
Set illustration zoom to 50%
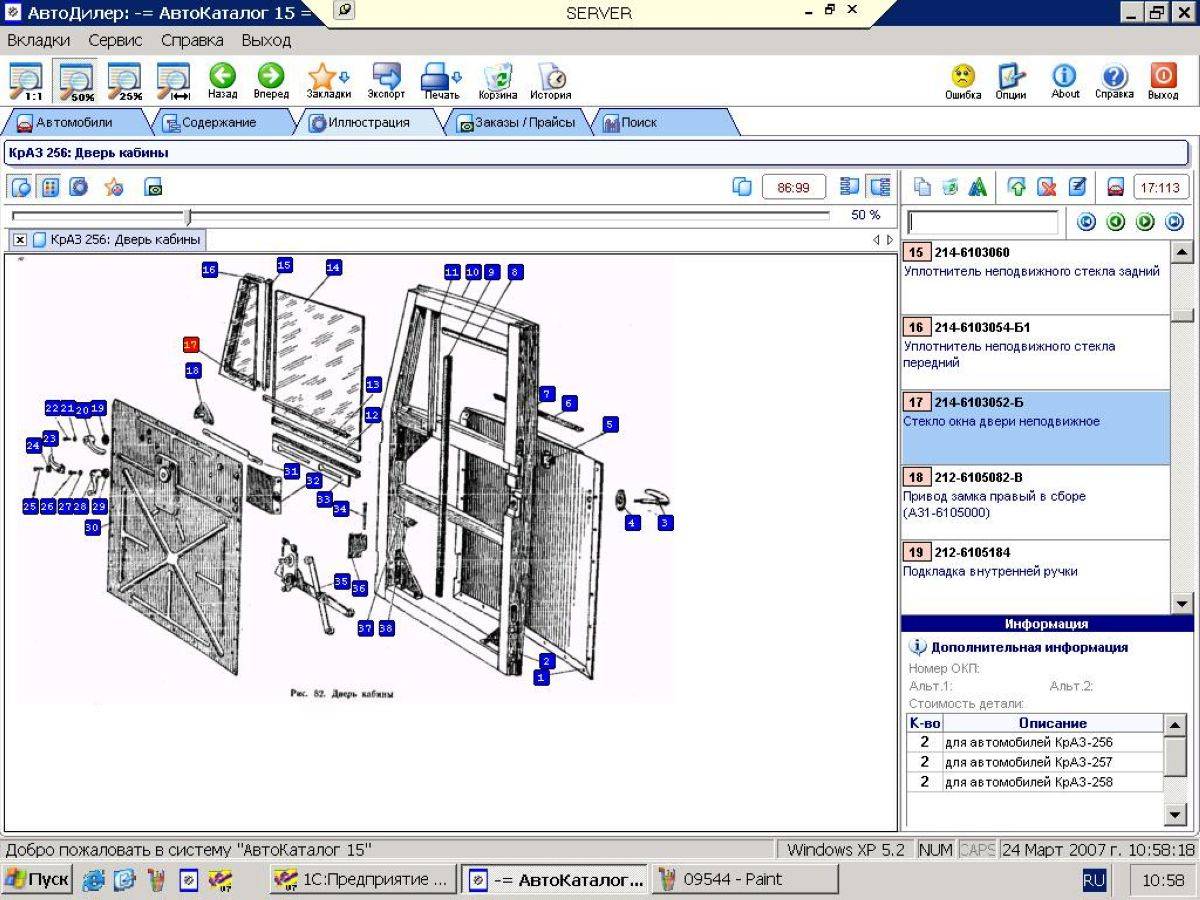(x=76, y=81)
